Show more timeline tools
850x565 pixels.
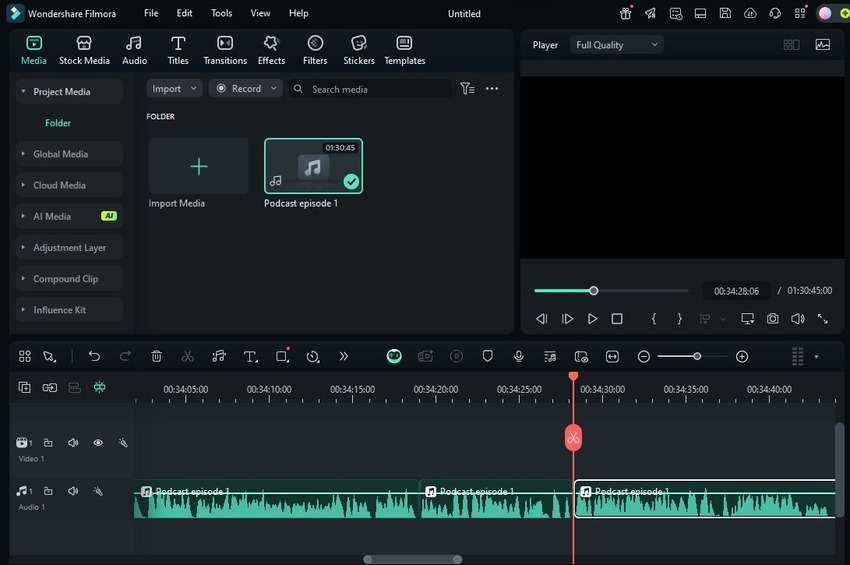point(343,356)
